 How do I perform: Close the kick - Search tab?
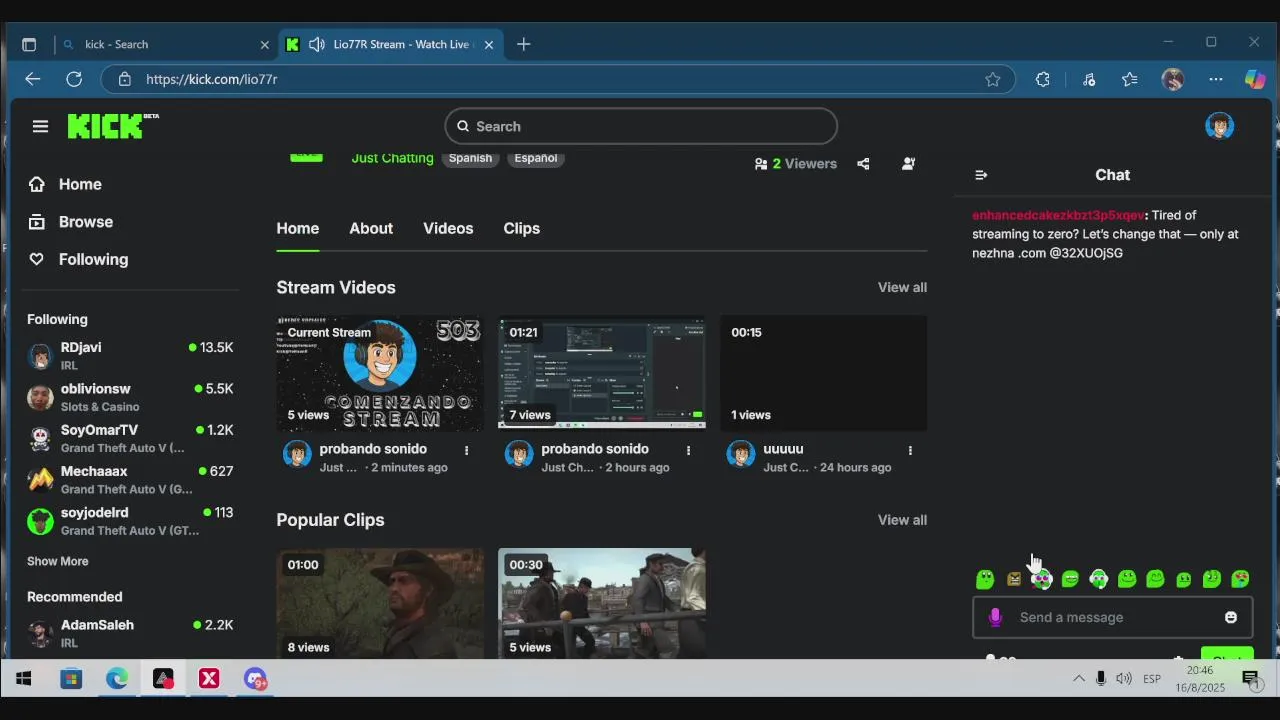coord(265,44)
